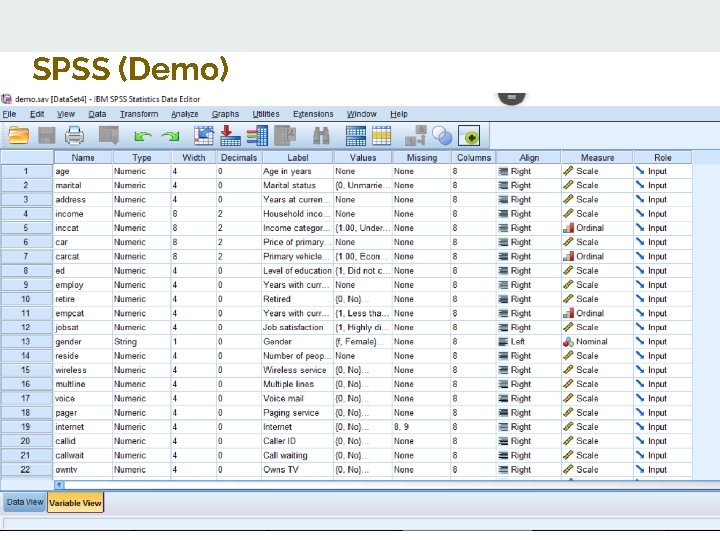
Task: Click the Insert cases icon
Action: click(x=355, y=136)
